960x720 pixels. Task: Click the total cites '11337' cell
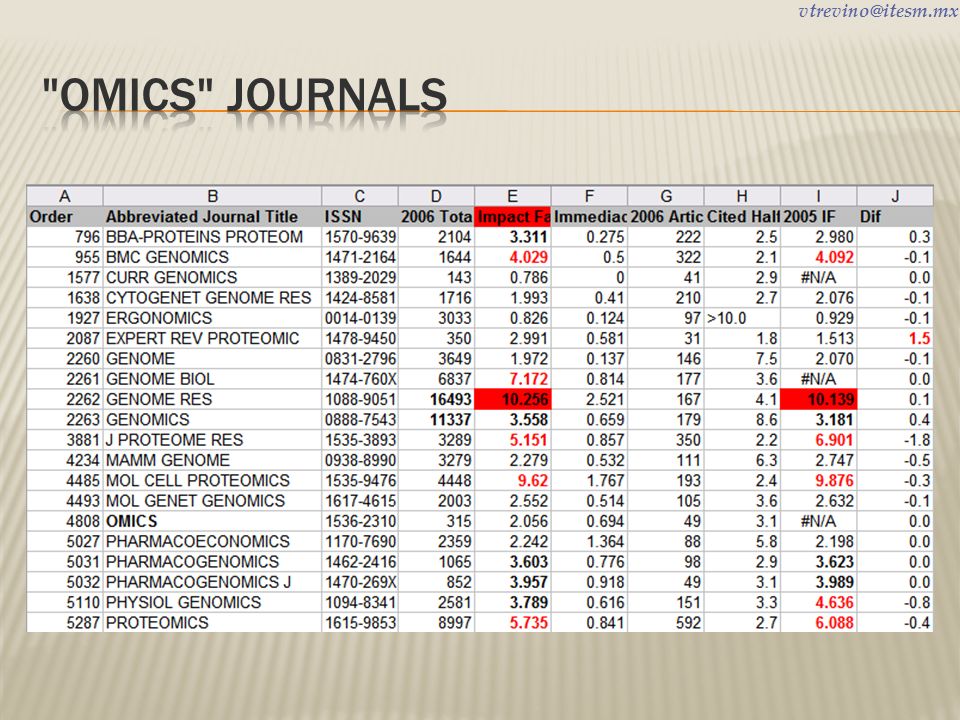click(437, 419)
